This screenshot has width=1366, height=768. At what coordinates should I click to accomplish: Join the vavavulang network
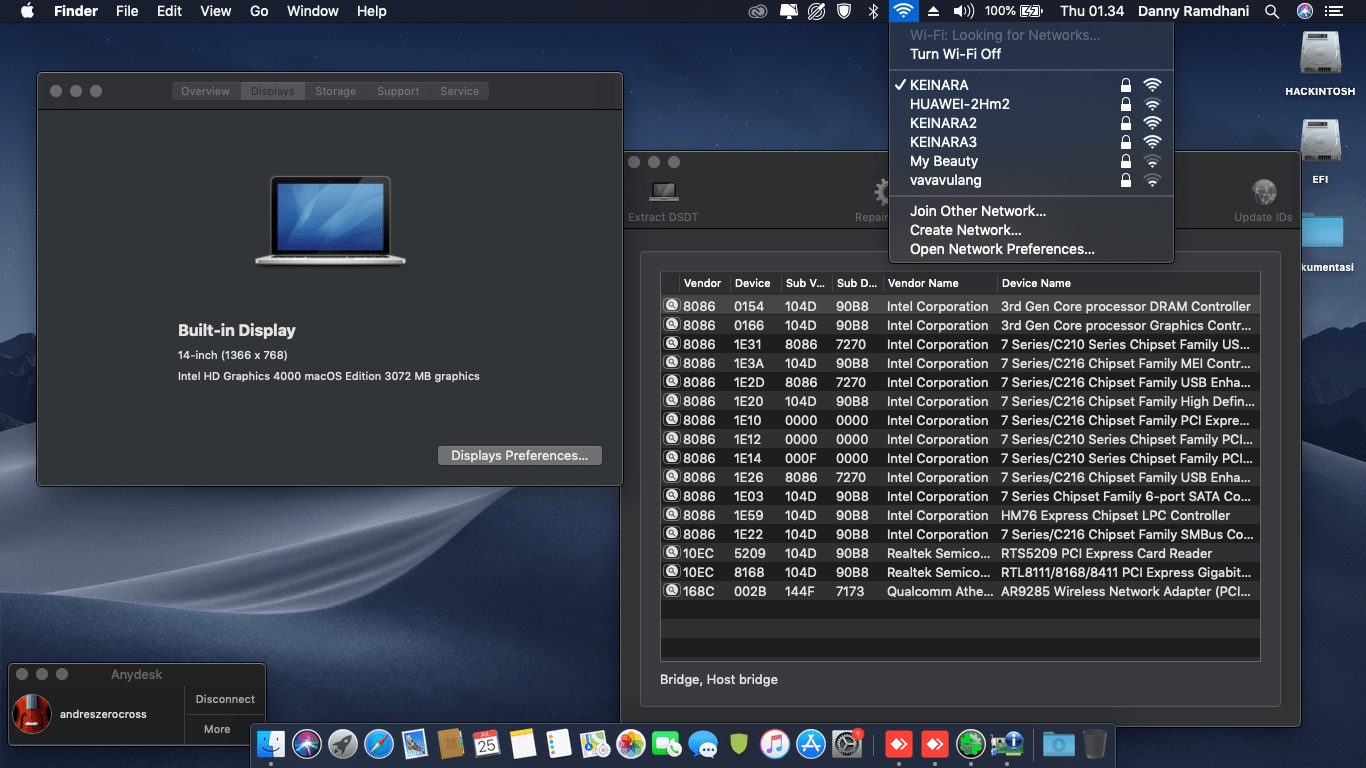(x=1031, y=180)
